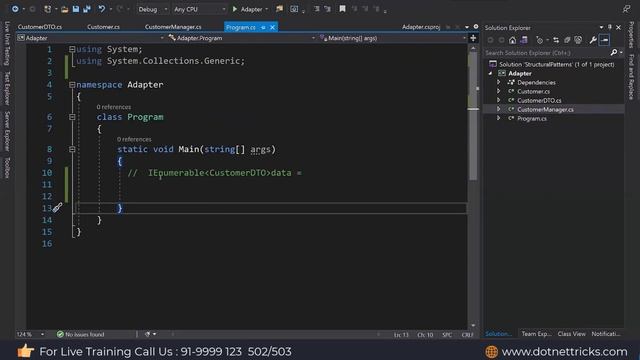The width and height of the screenshot is (640, 360).
Task: Click the editor vertical scrollbar thumb
Action: pos(473,117)
